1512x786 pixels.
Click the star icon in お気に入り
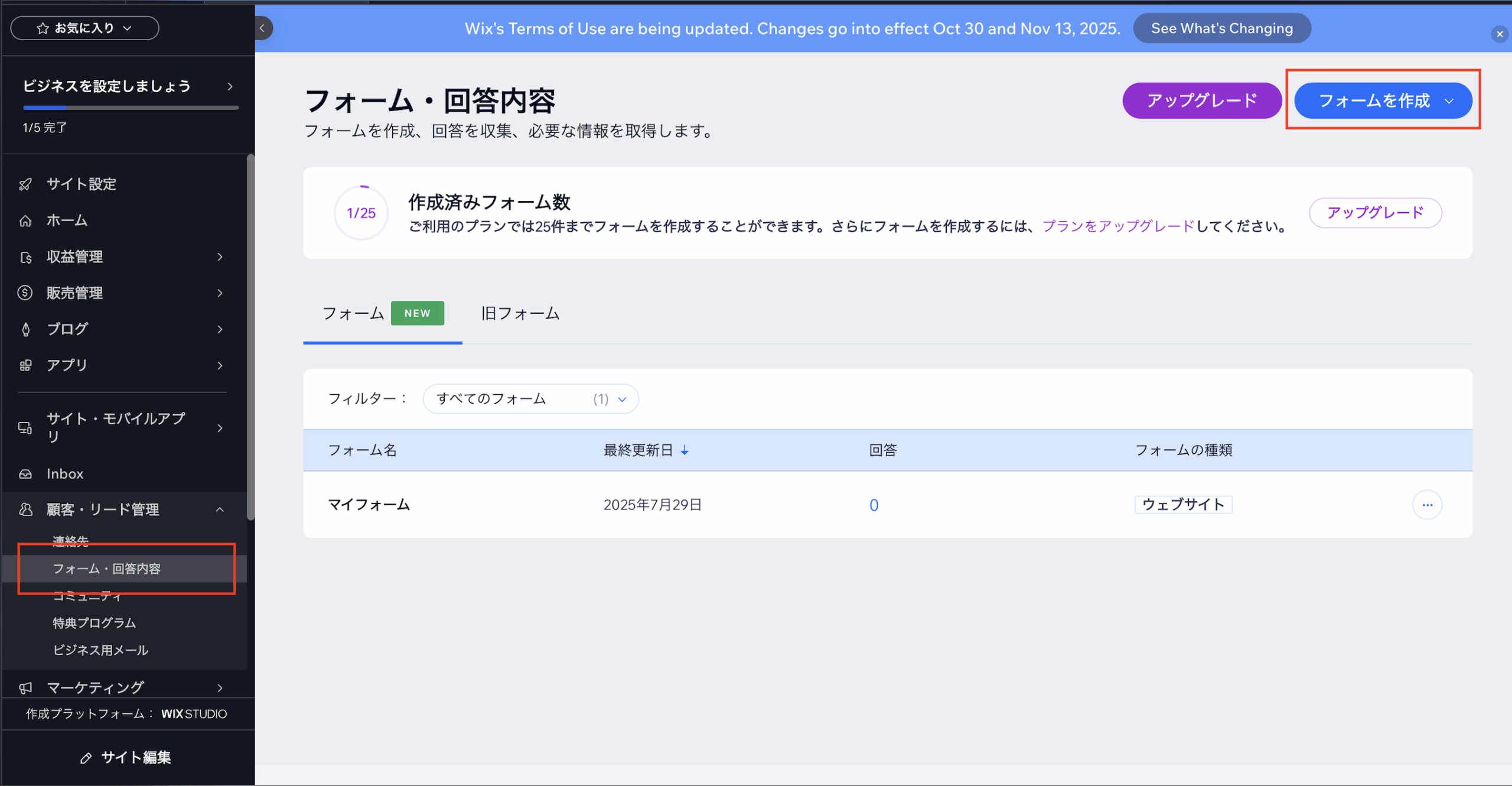(x=43, y=28)
